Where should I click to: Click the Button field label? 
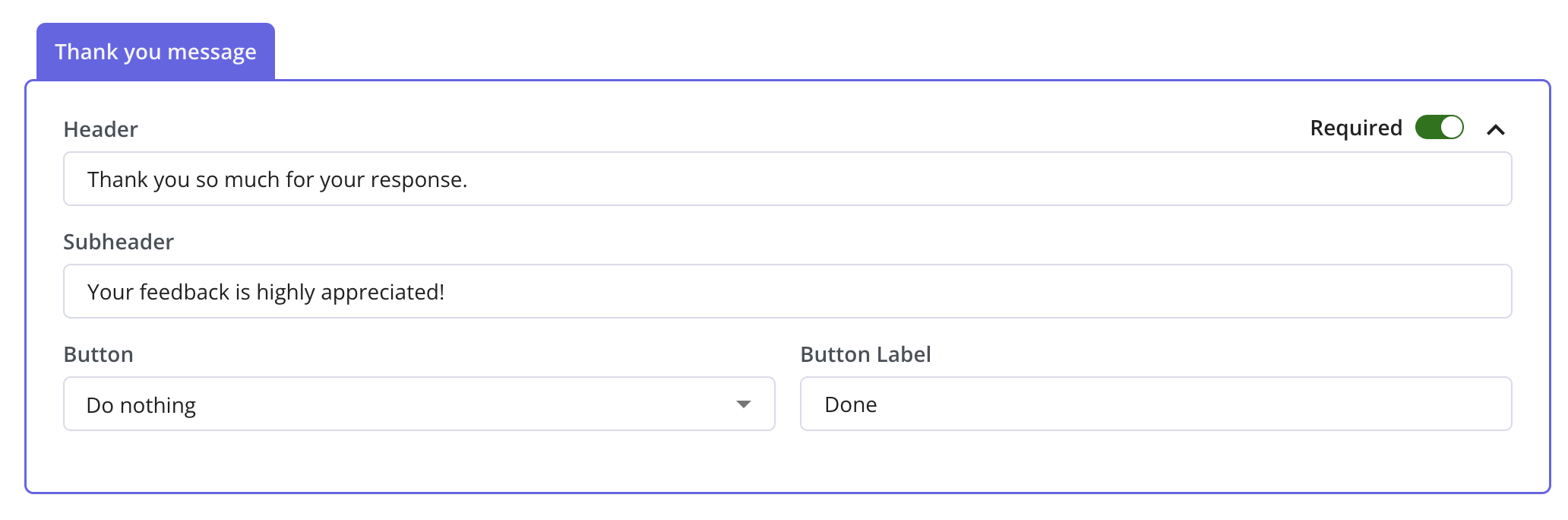click(x=99, y=354)
